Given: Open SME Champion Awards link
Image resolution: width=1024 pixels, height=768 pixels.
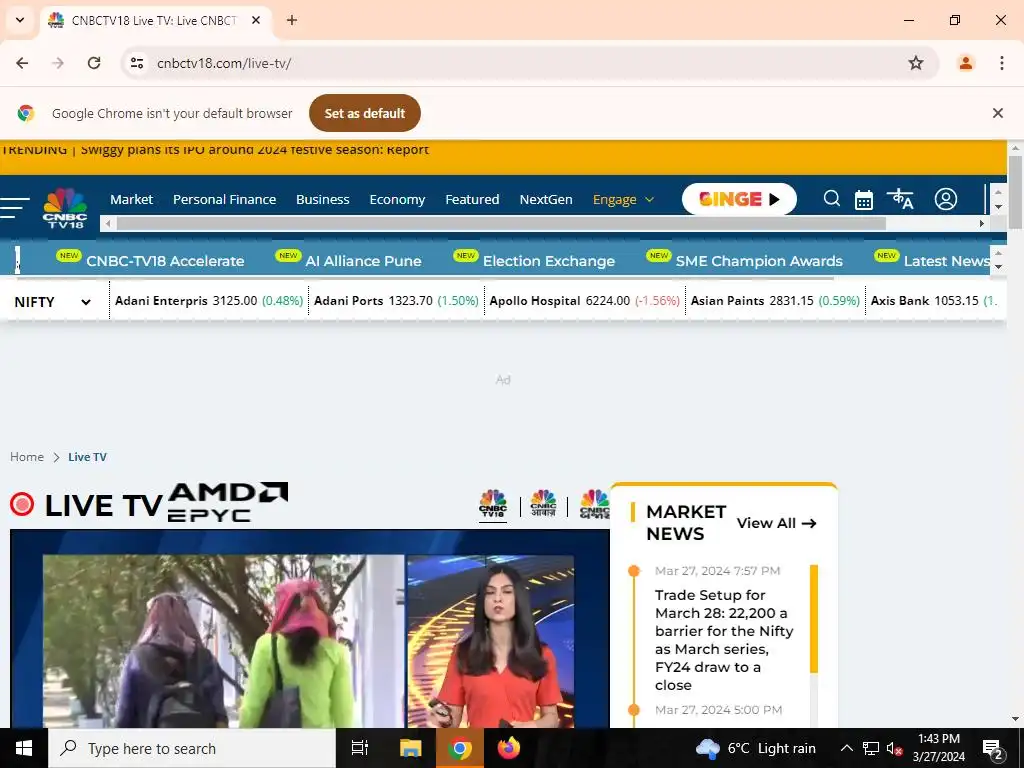Looking at the screenshot, I should [759, 261].
